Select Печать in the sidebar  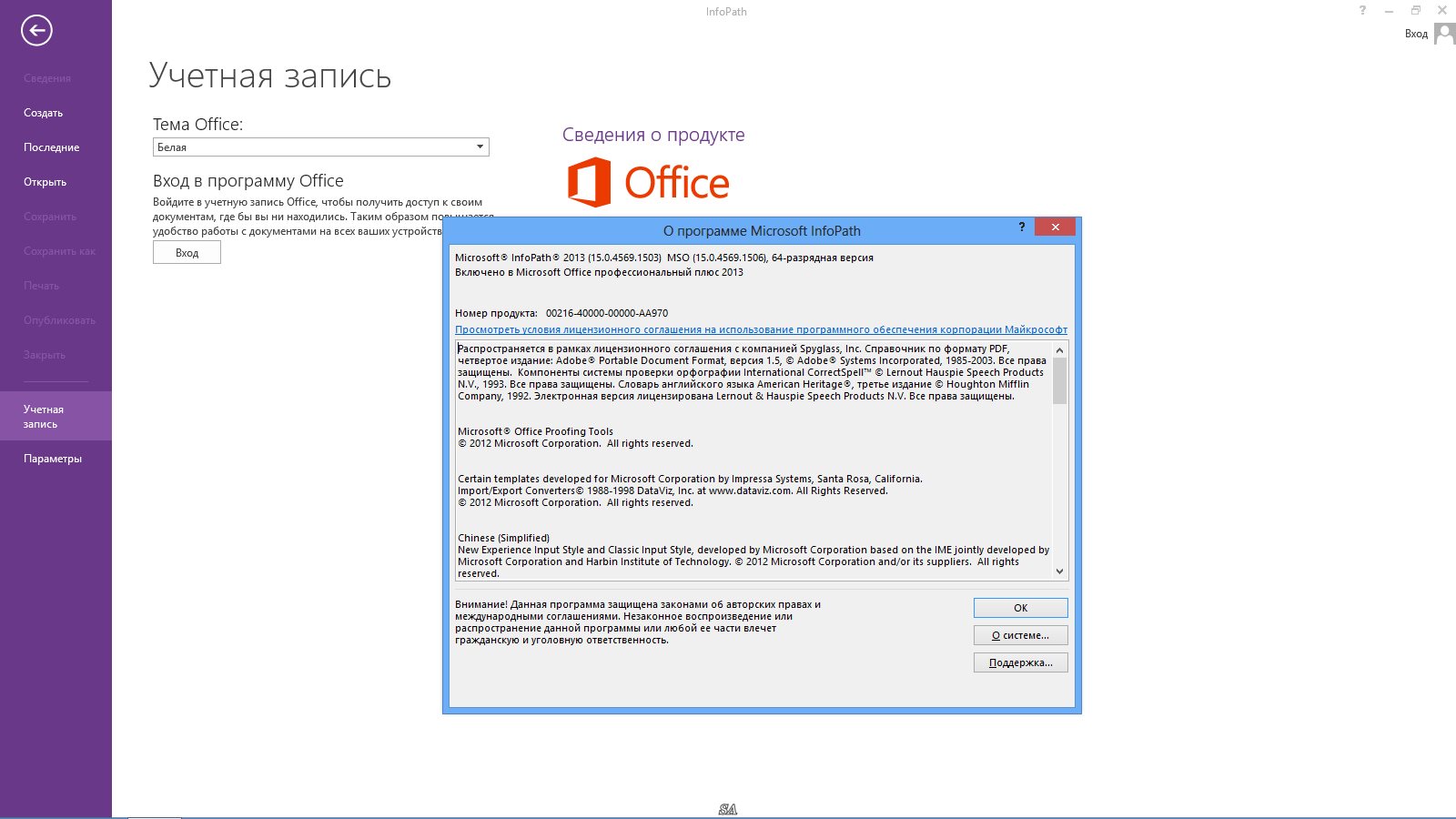point(41,286)
